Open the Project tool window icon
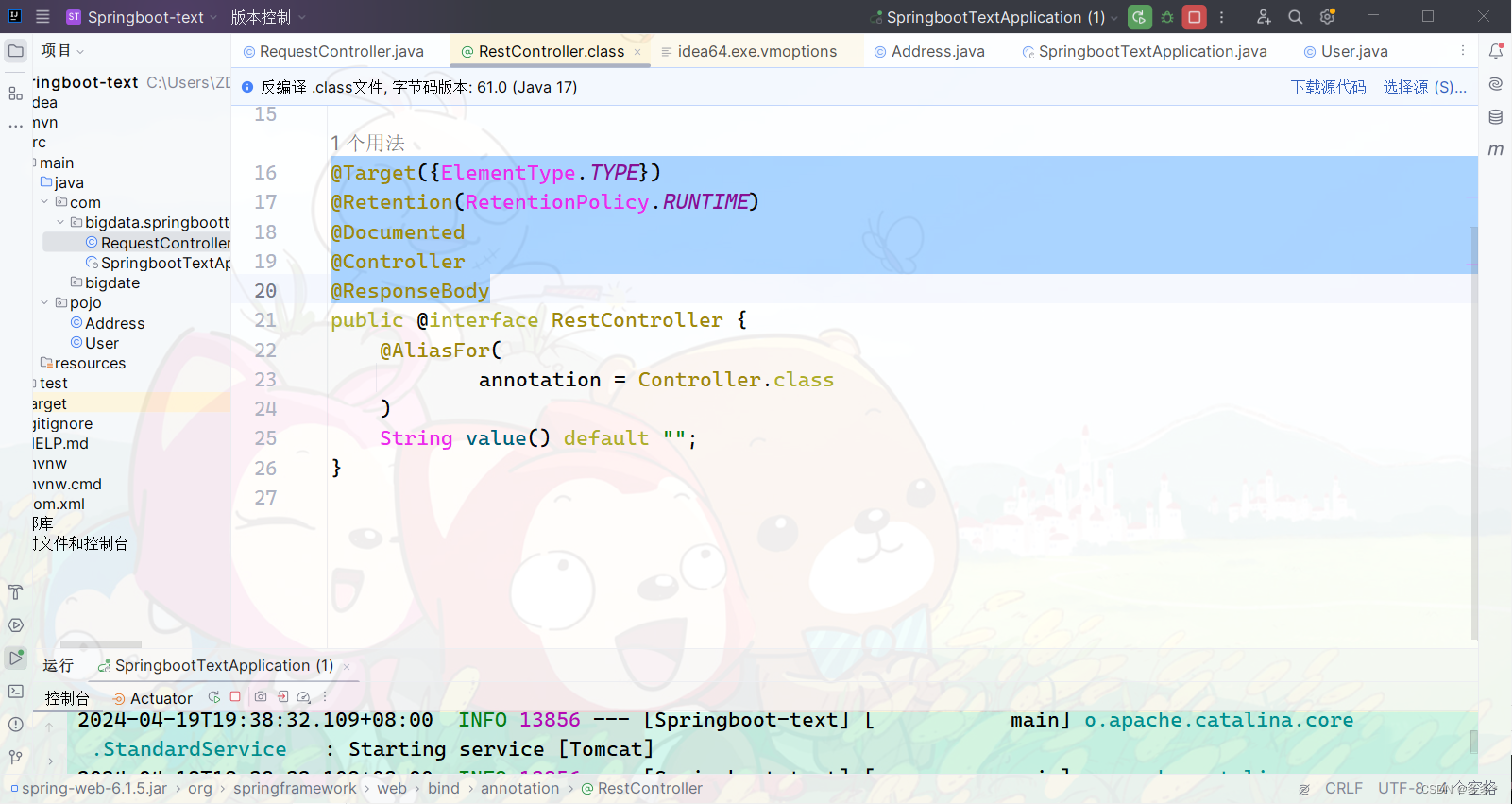1512x804 pixels. [x=16, y=51]
